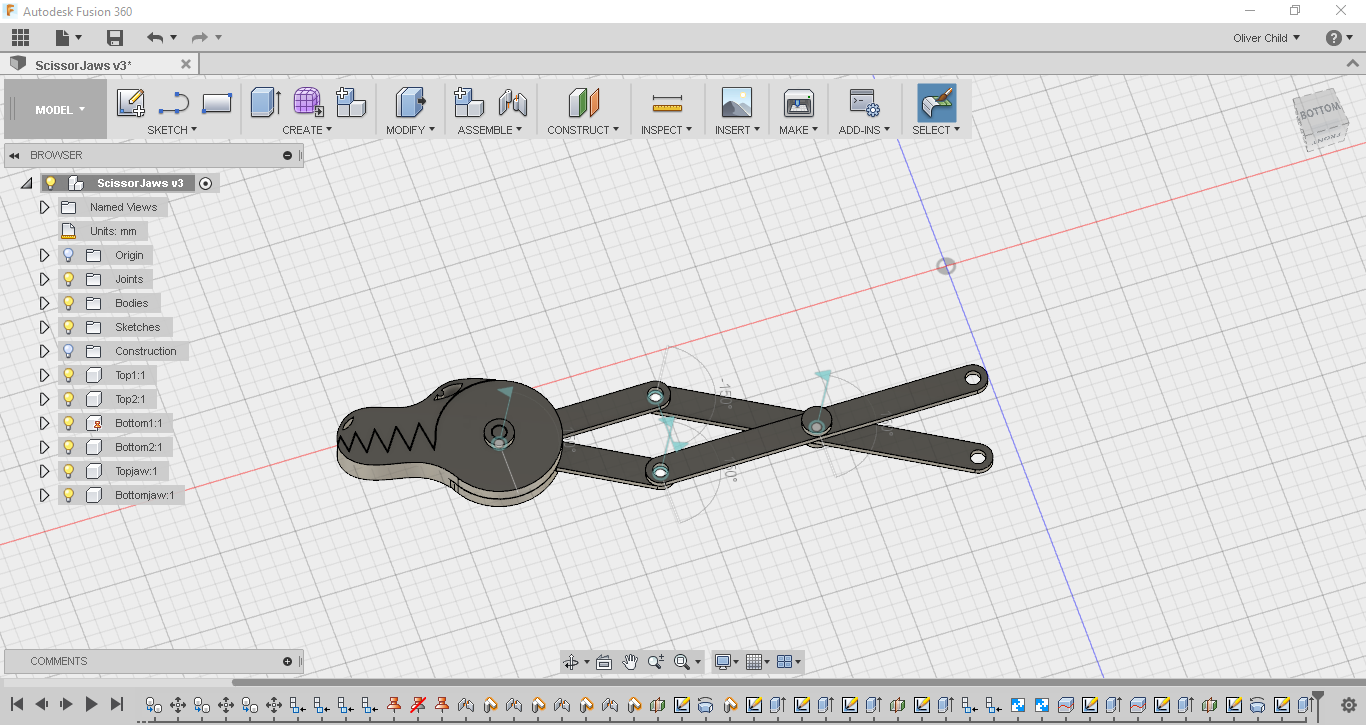The image size is (1366, 725).
Task: Select the Measure tool
Action: (666, 103)
